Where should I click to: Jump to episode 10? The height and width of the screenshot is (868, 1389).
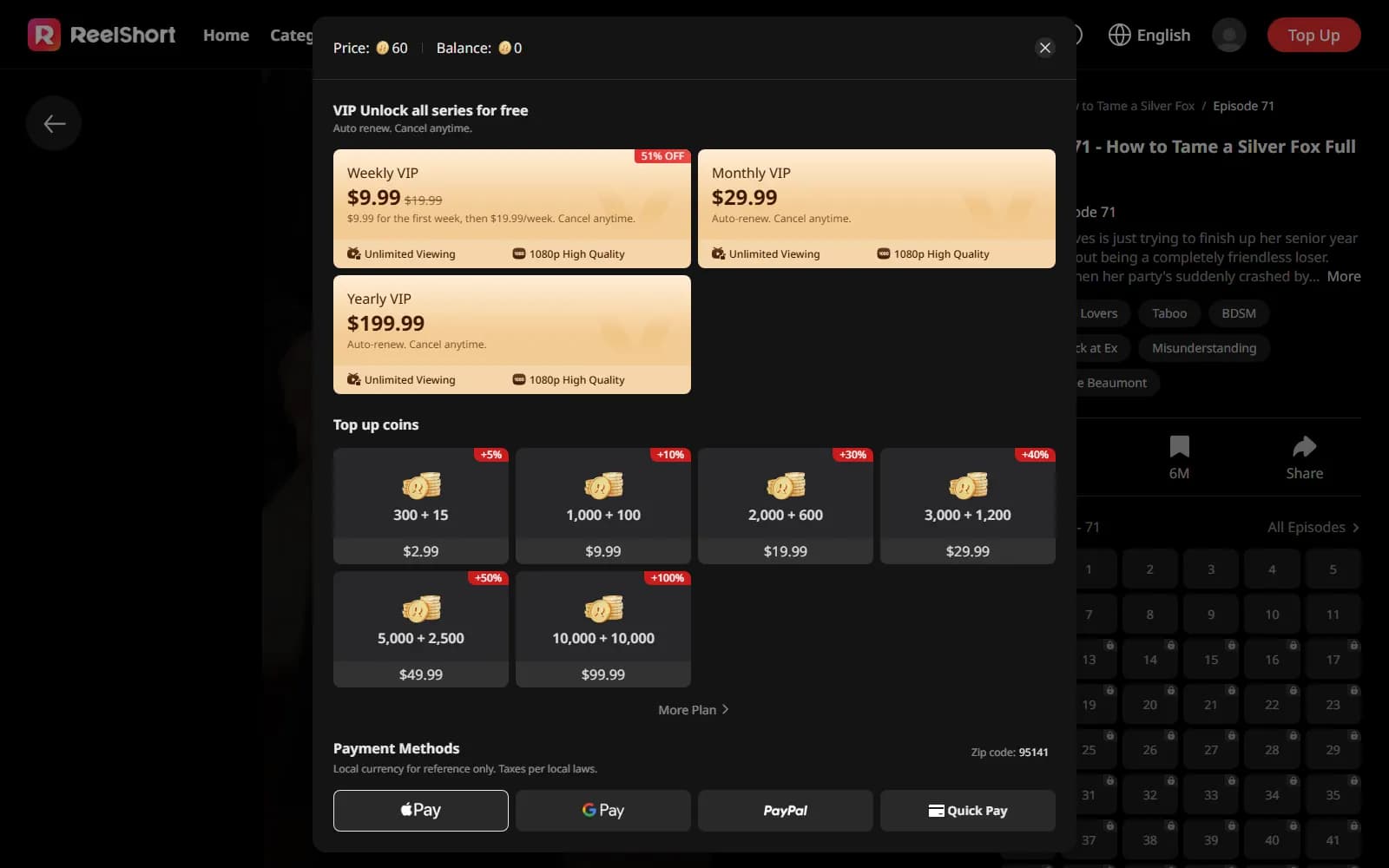[1272, 615]
